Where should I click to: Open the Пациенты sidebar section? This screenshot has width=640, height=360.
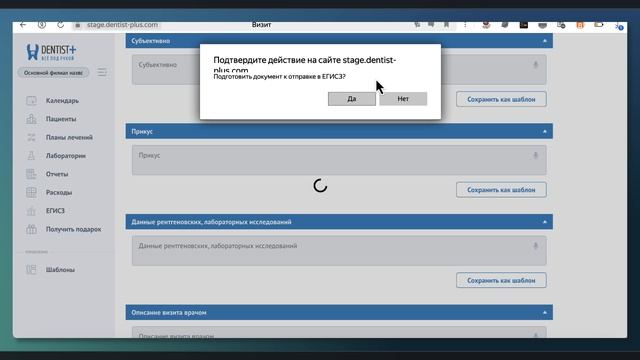pyautogui.click(x=61, y=119)
